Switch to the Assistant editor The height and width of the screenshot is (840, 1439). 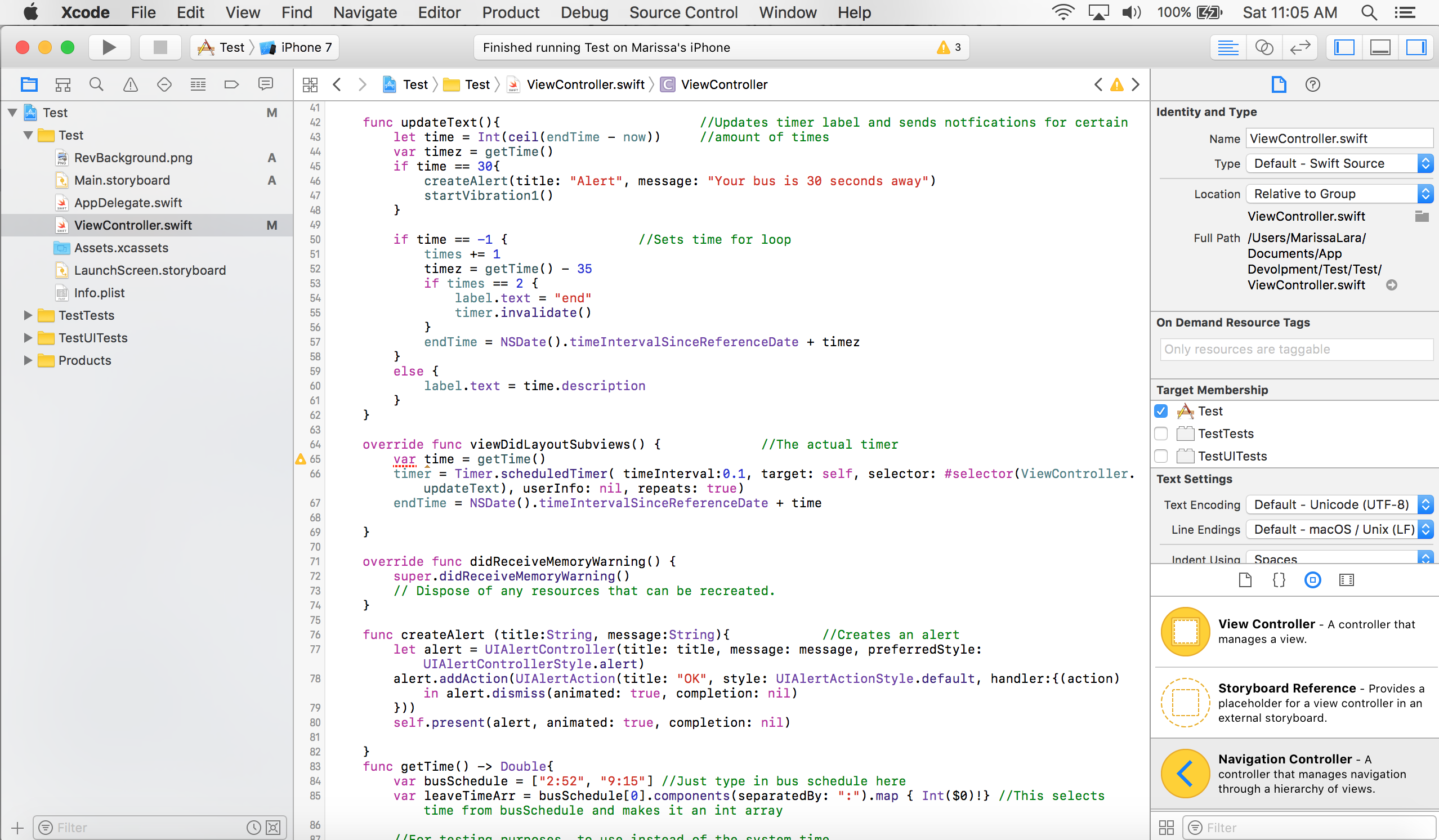click(x=1264, y=47)
